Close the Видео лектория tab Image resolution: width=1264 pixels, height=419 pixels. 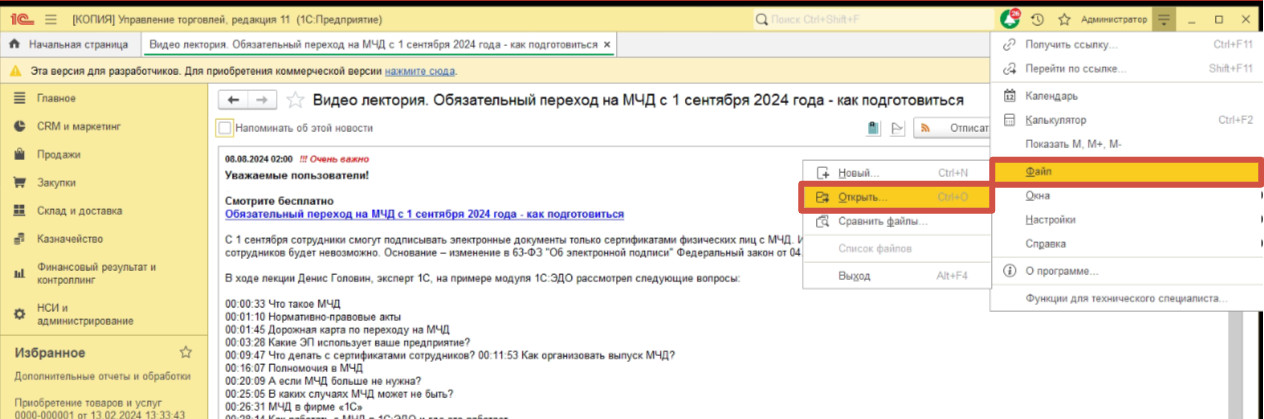(x=607, y=45)
